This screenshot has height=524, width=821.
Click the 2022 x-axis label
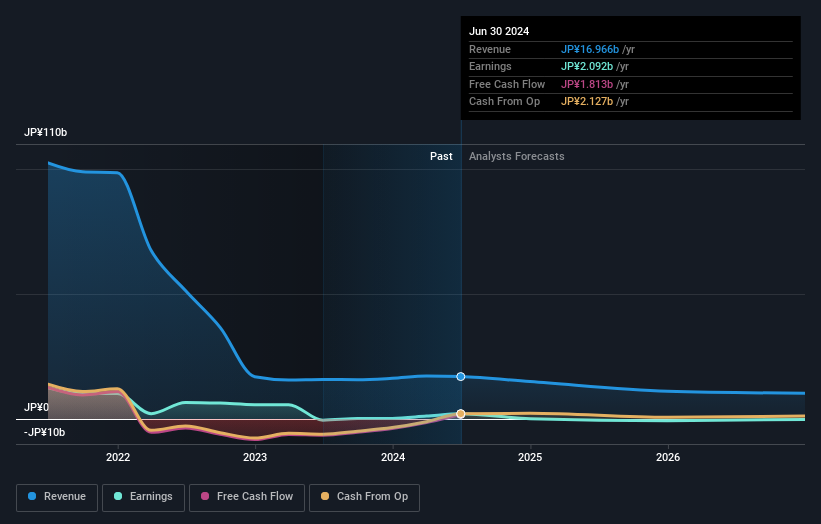tap(118, 458)
